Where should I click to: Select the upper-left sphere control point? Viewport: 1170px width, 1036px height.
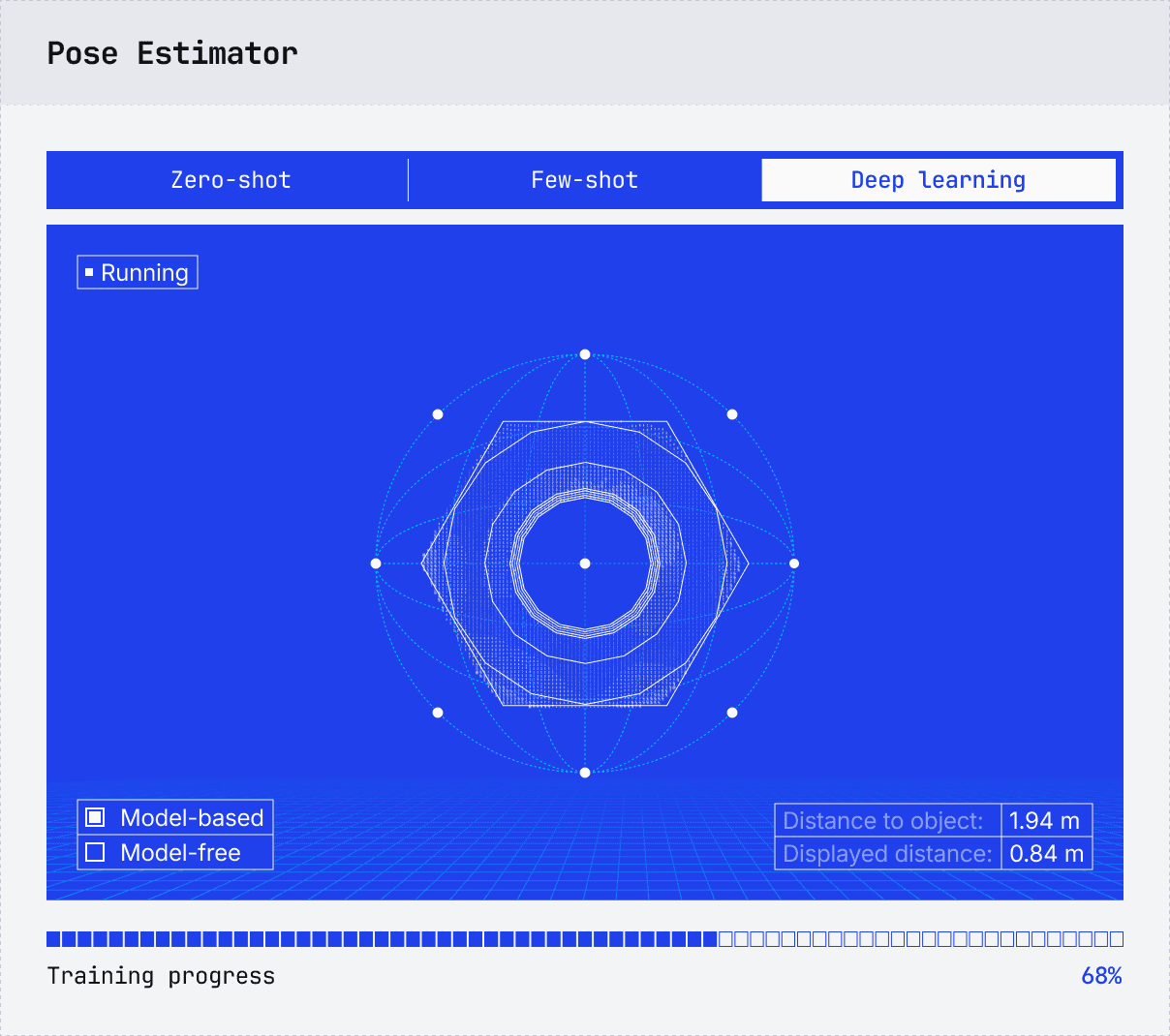click(x=438, y=414)
